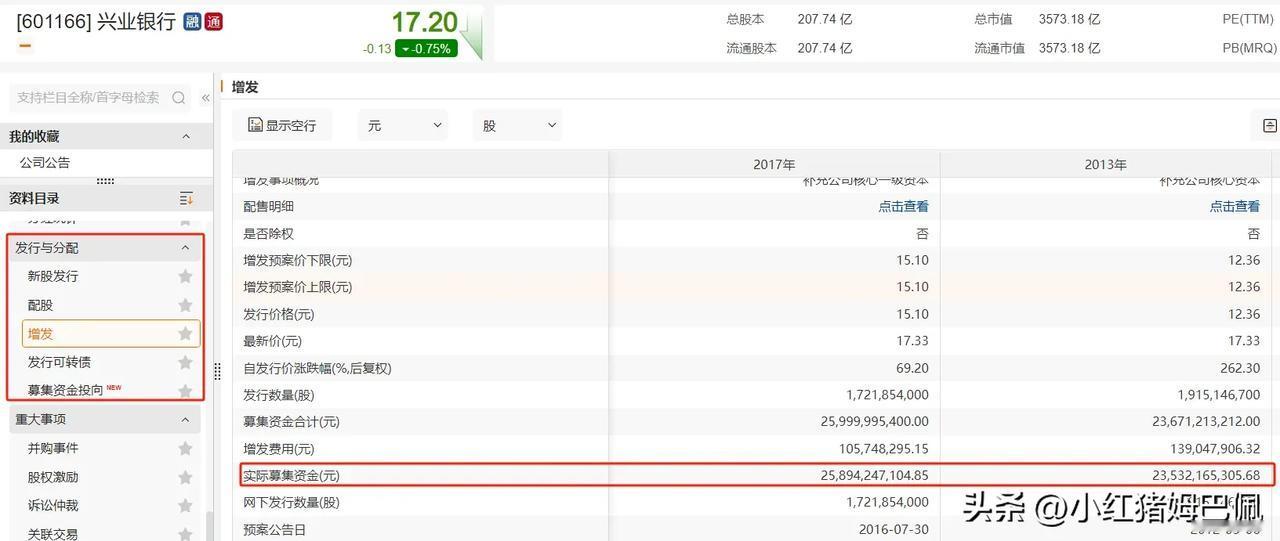The image size is (1280, 541).
Task: Toggle the star on the 增发 item
Action: point(185,333)
